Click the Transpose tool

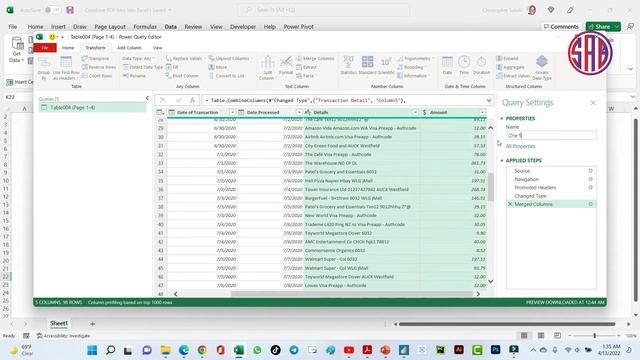pyautogui.click(x=95, y=58)
